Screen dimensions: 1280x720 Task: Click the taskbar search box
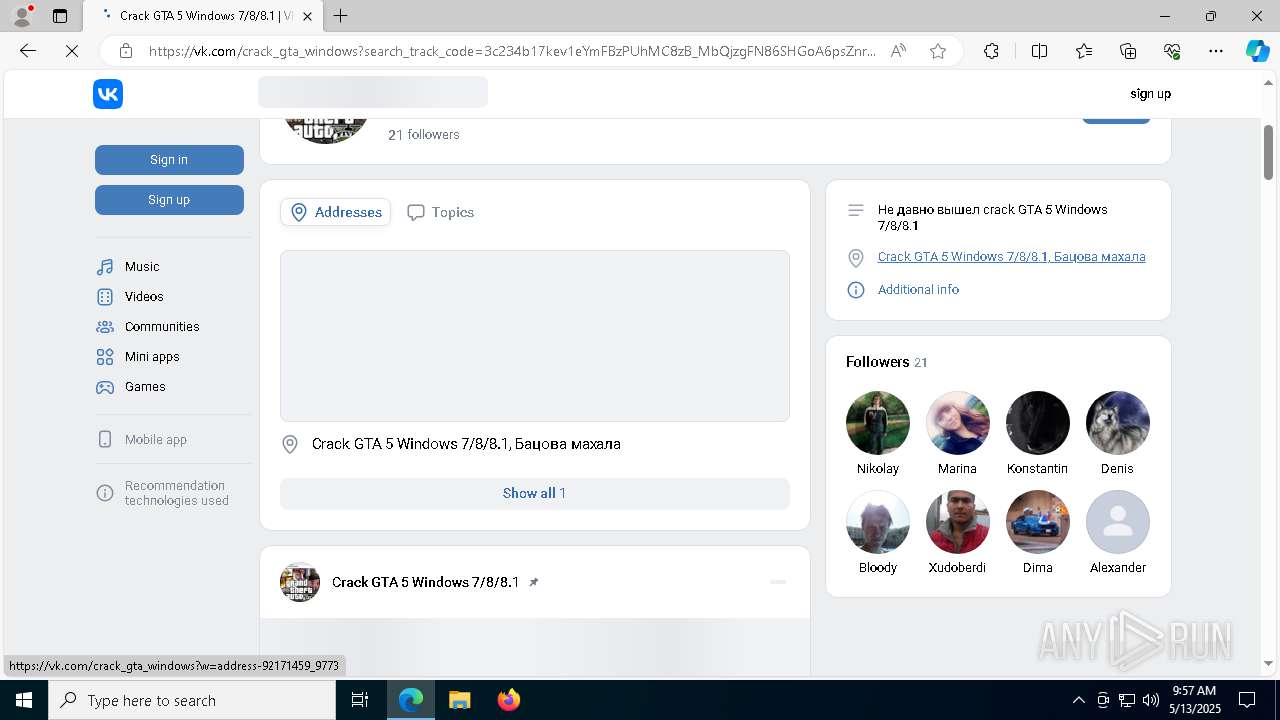coord(192,700)
